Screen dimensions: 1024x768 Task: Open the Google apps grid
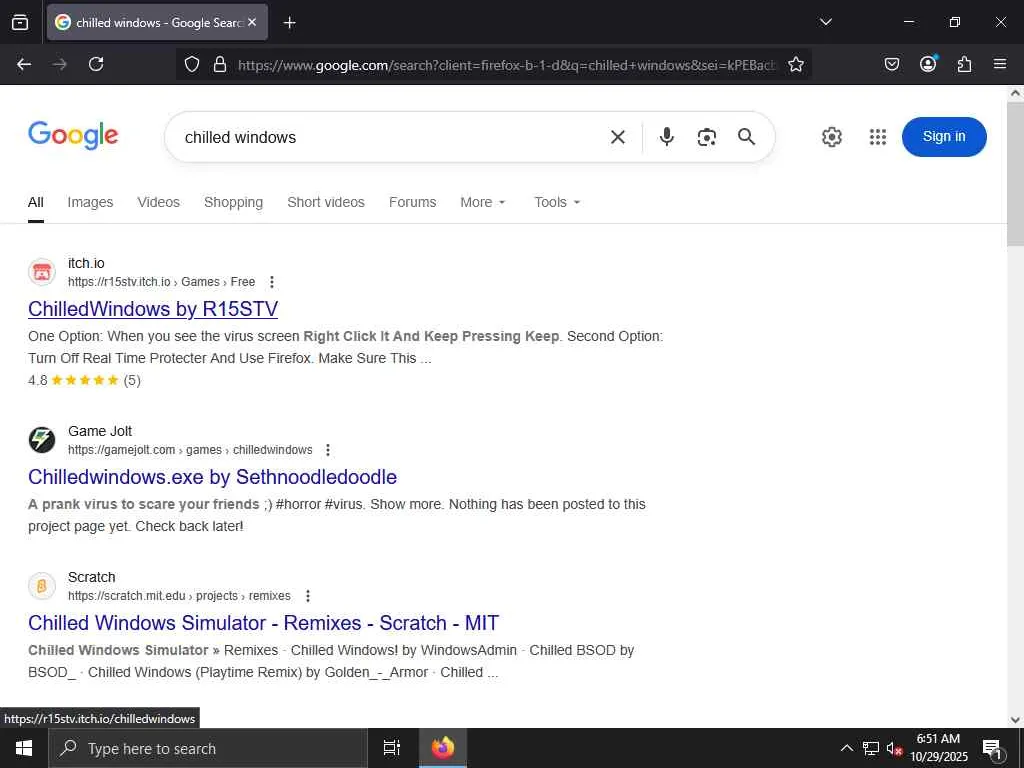(x=878, y=137)
